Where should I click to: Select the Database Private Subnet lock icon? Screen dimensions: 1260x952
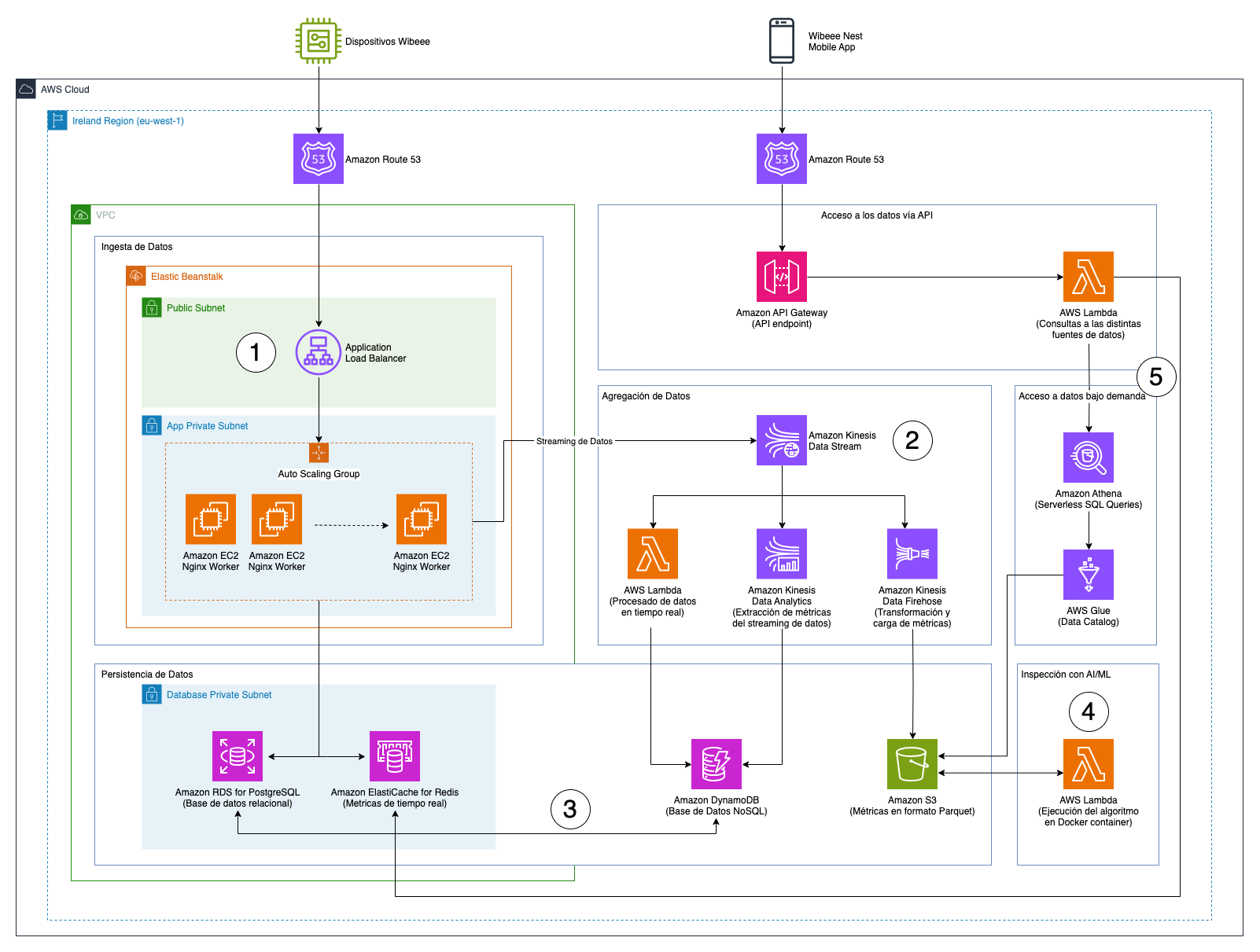[152, 694]
